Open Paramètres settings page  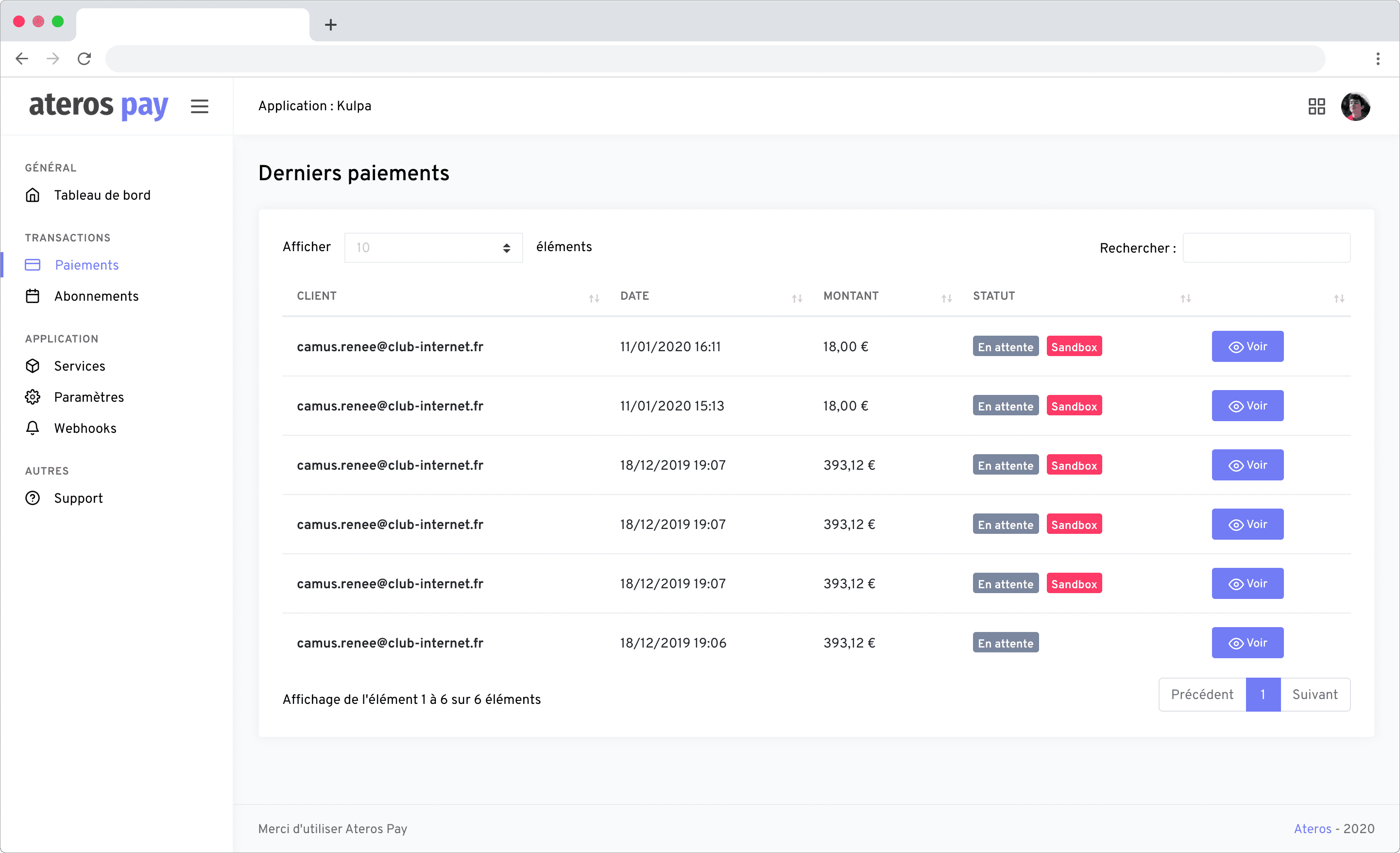coord(88,397)
